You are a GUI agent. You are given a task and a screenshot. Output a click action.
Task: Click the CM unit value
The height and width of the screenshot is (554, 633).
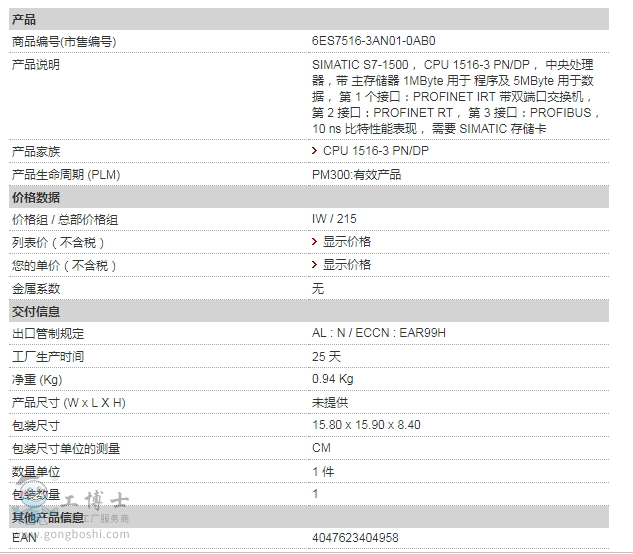(321, 448)
